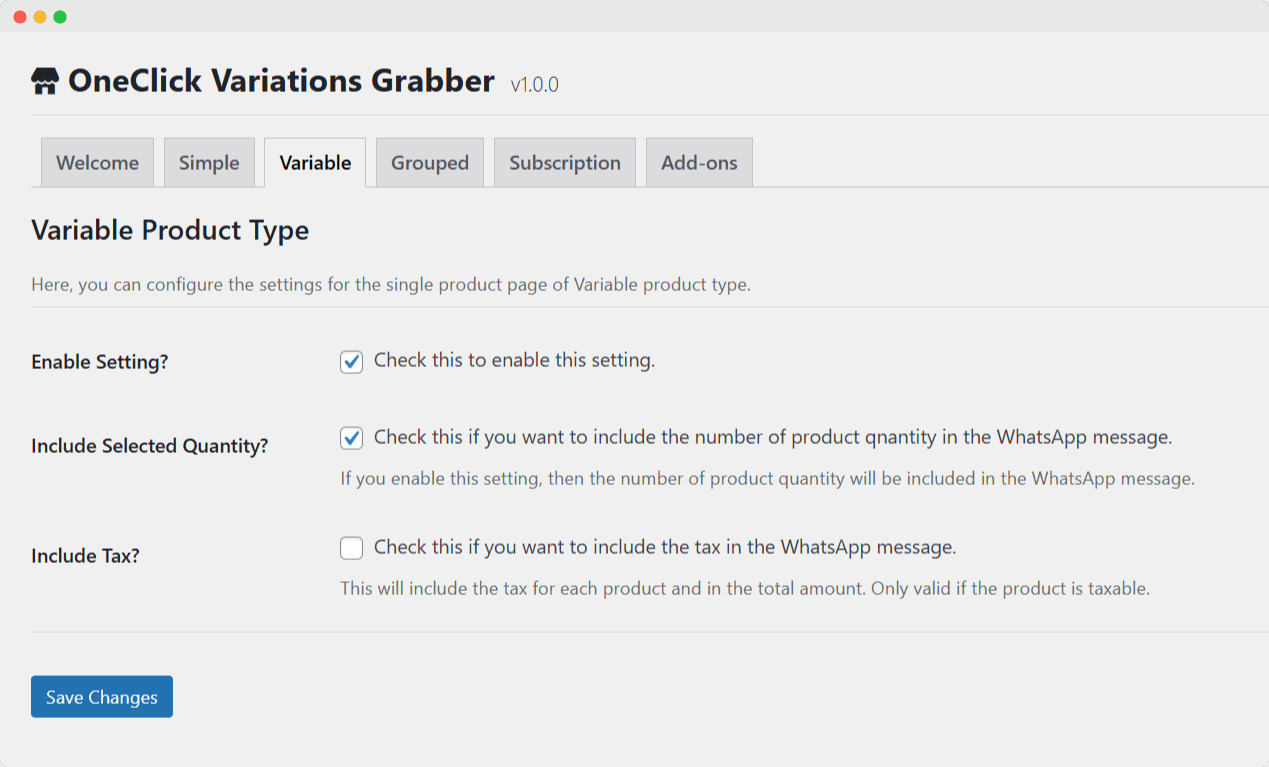This screenshot has width=1269, height=767.
Task: Switch to the Grouped tab
Action: coord(429,162)
